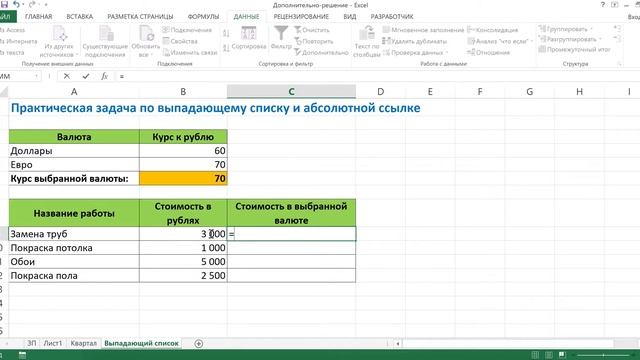Switch to the ГЛАВНАЯ tab
The width and height of the screenshot is (640, 360).
tap(38, 16)
